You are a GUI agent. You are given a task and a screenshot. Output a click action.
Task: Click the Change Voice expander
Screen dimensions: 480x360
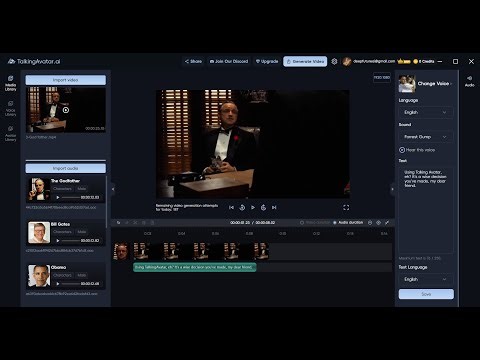435,84
